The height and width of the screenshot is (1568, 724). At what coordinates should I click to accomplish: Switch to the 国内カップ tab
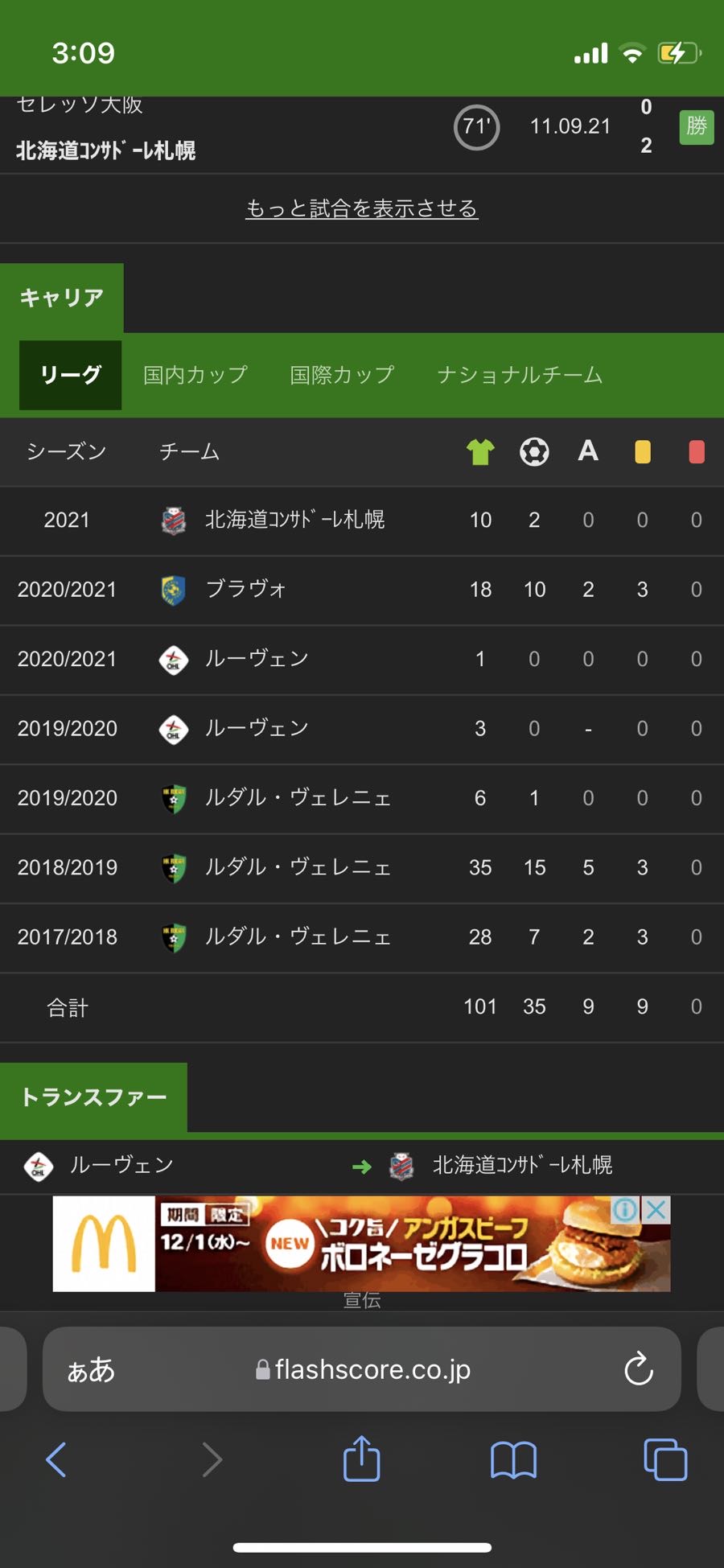tap(195, 375)
